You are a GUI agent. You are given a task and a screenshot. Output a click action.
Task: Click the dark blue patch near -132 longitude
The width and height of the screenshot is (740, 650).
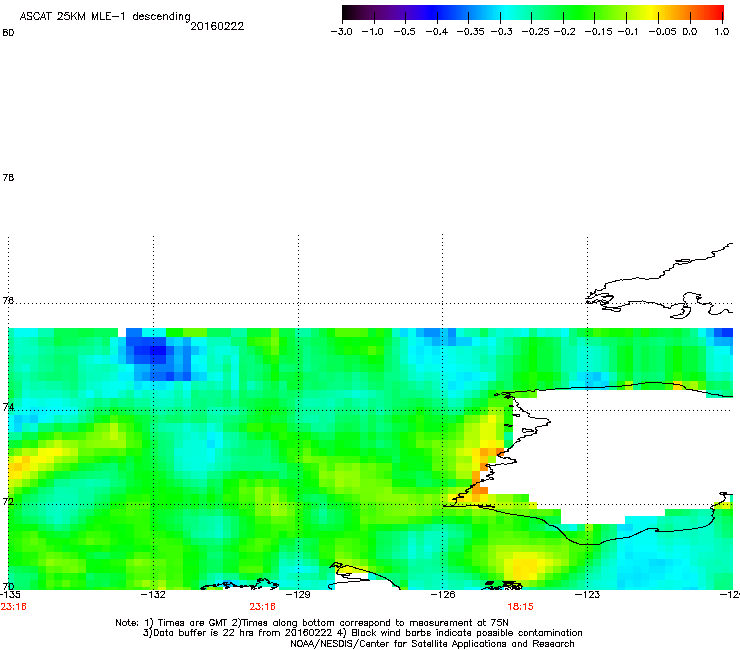tap(154, 355)
